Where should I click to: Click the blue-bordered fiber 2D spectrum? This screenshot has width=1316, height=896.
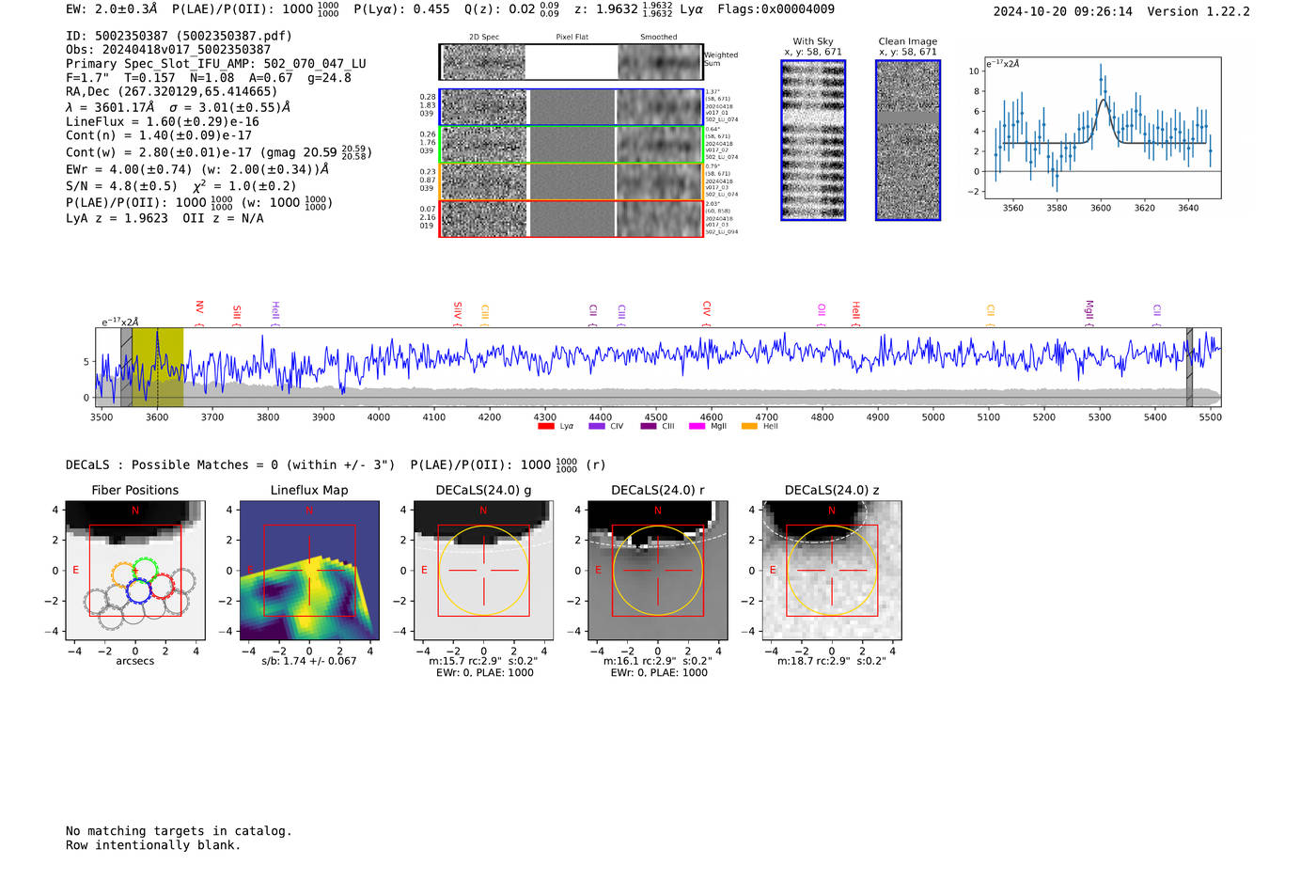(572, 107)
